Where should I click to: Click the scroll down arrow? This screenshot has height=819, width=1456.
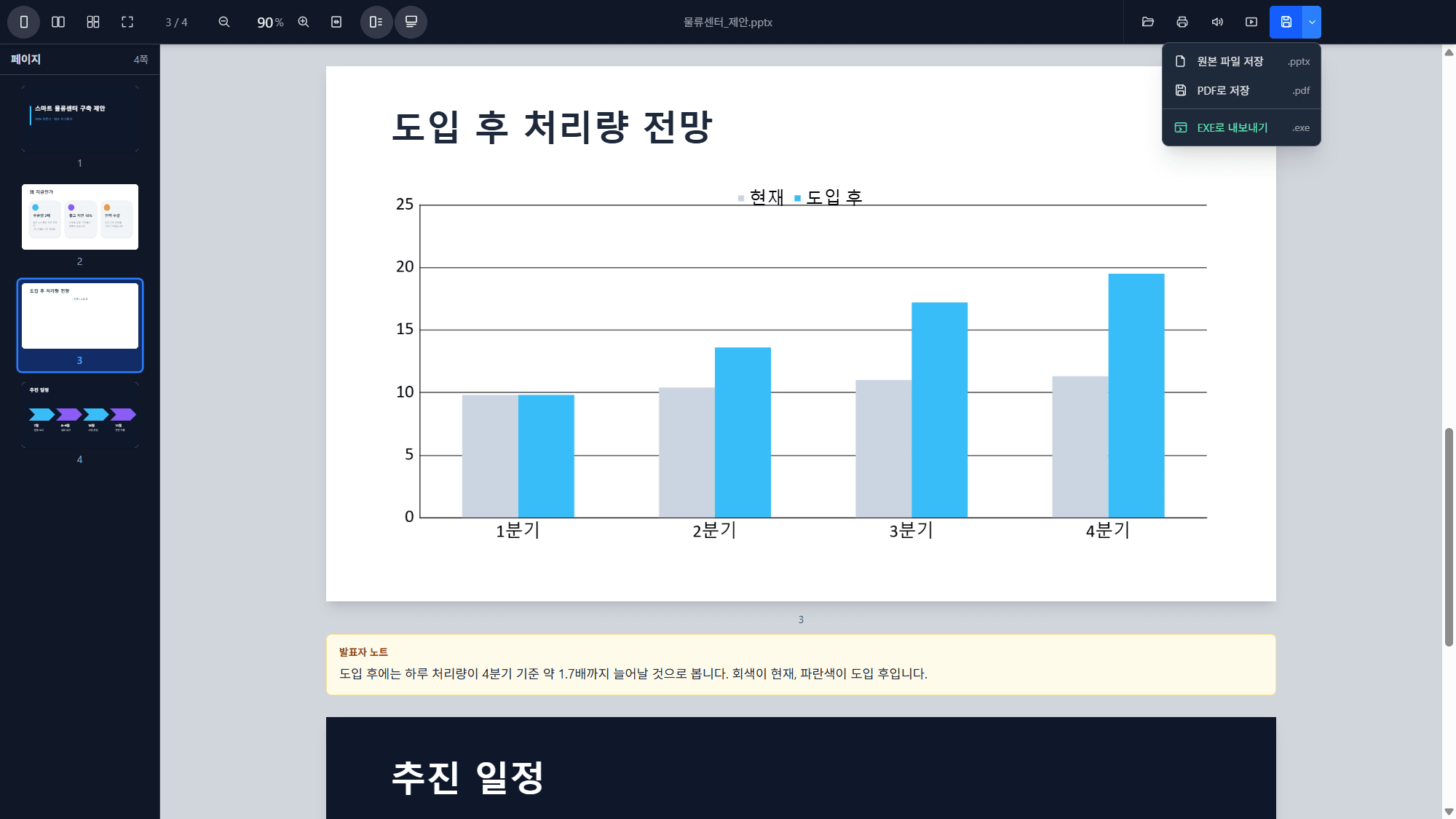1449,812
